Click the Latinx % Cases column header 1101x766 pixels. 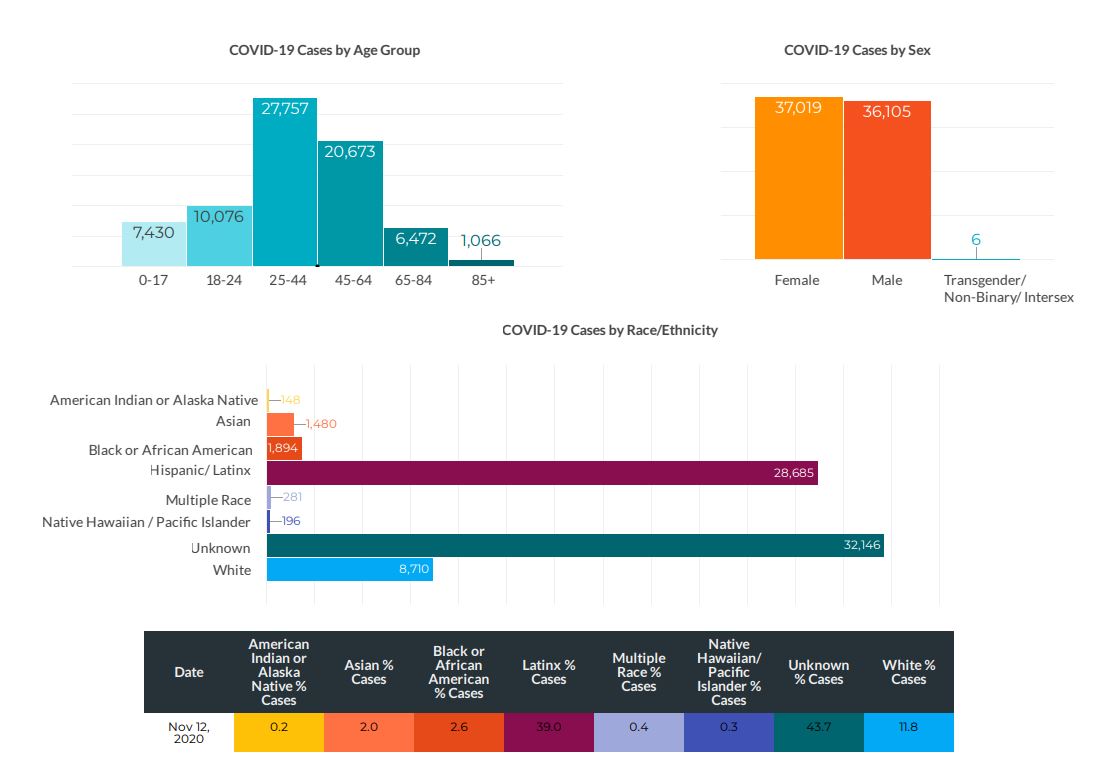pos(548,672)
